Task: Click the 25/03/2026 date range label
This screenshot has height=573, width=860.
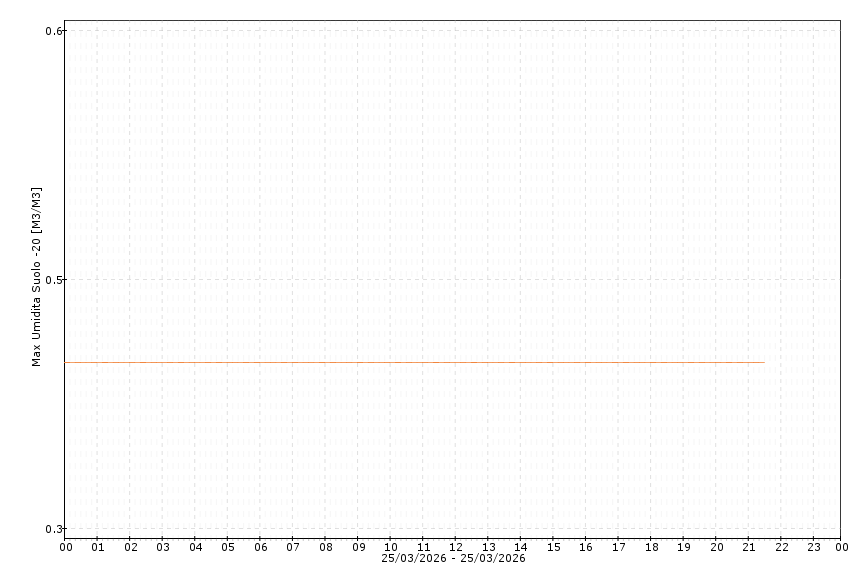Action: coord(453,558)
